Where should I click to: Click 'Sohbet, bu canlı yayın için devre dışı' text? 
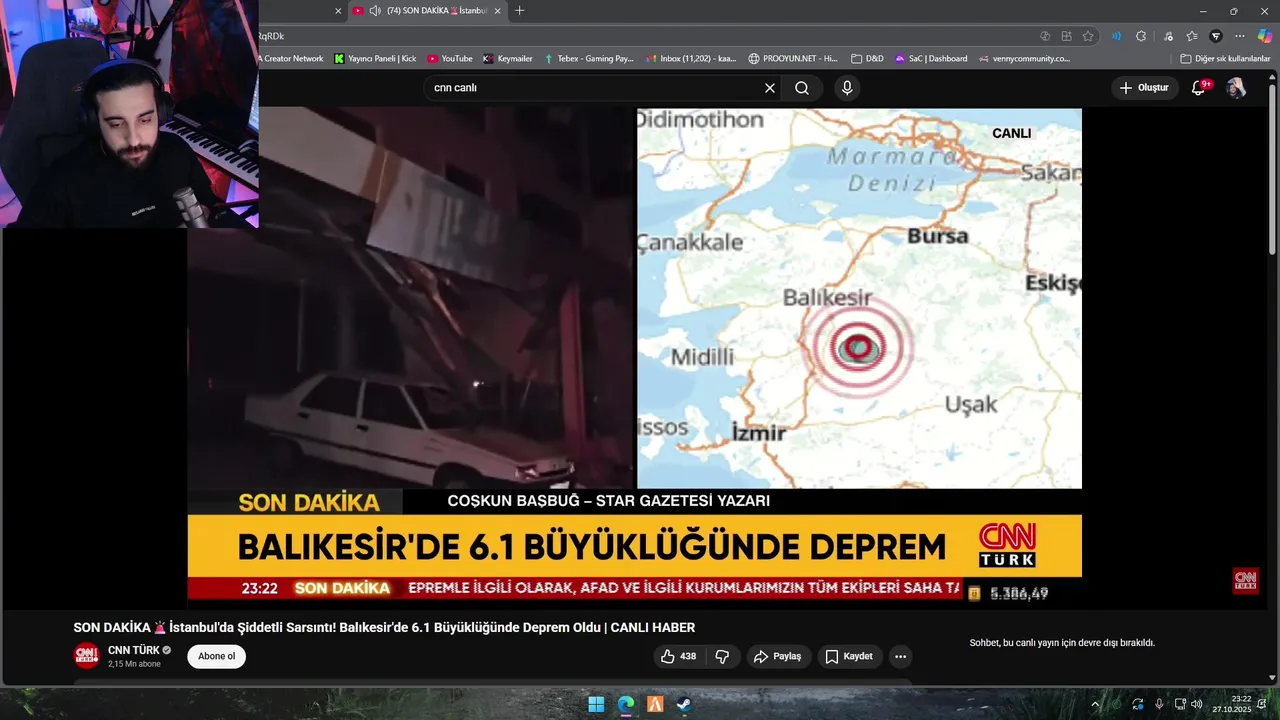(1062, 643)
